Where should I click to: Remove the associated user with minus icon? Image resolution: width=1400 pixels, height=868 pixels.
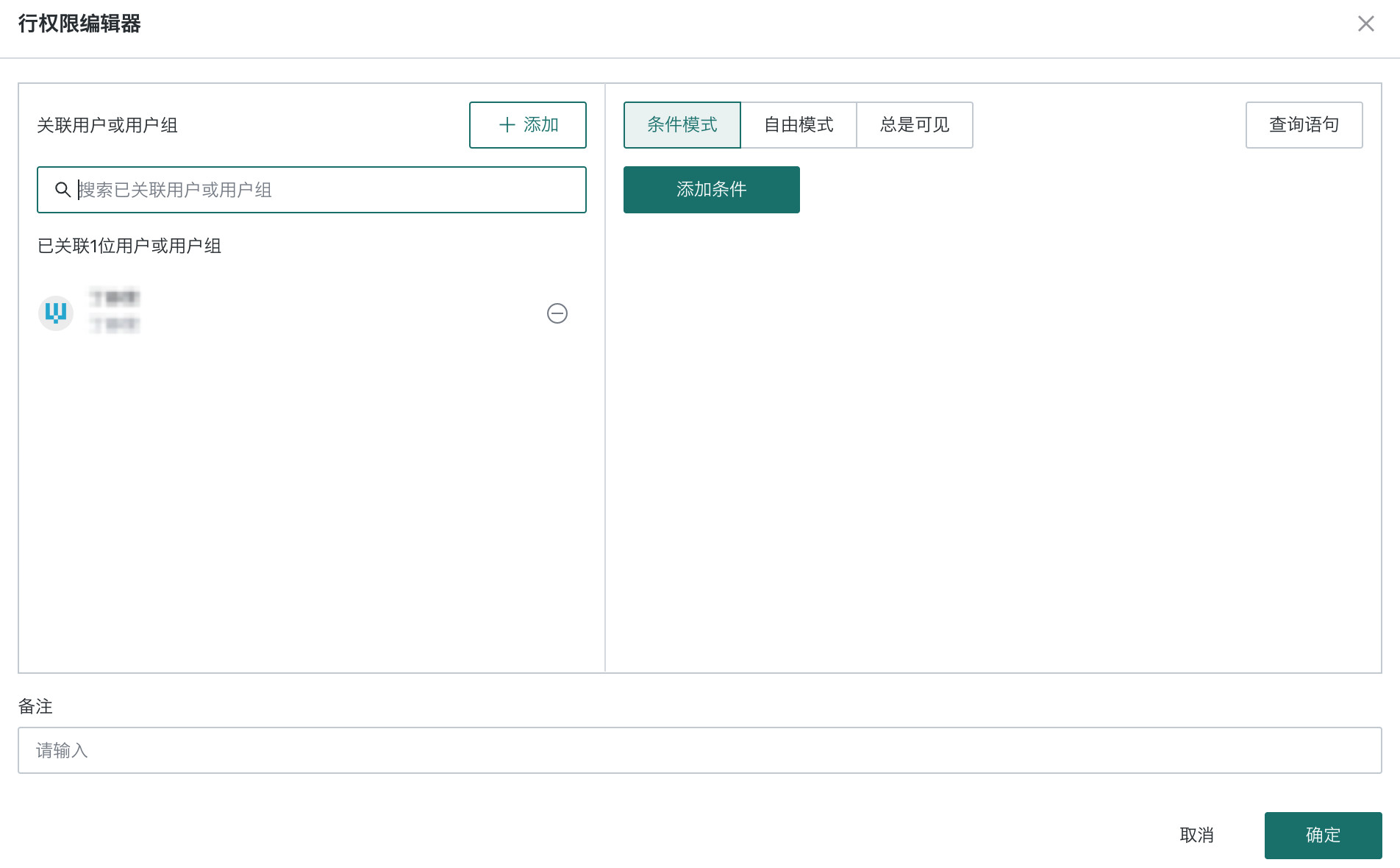tap(557, 313)
